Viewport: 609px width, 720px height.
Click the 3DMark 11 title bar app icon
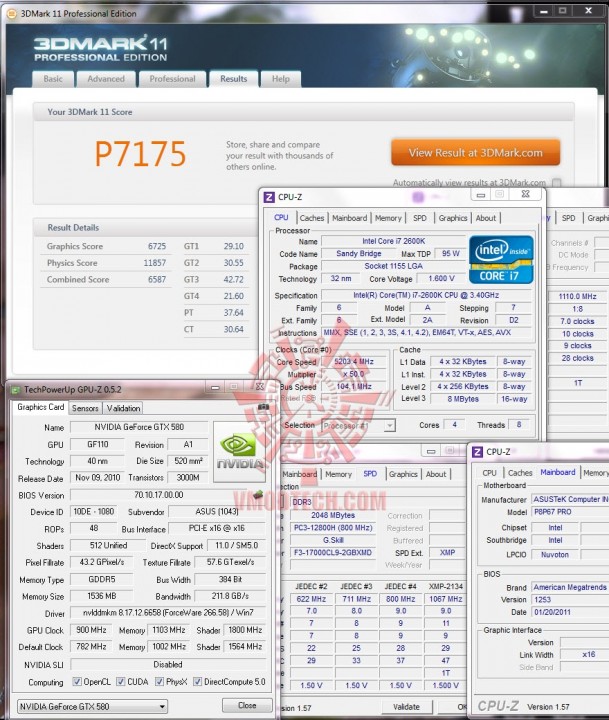click(x=12, y=14)
